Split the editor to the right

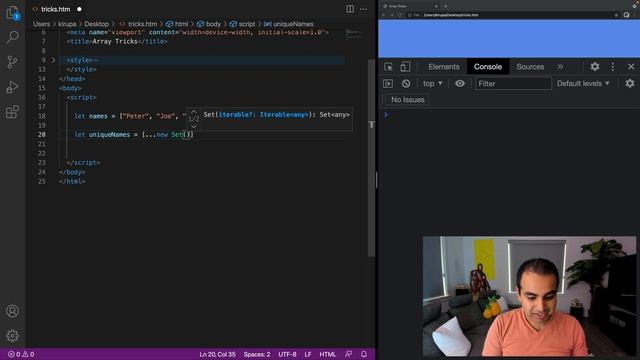point(350,9)
